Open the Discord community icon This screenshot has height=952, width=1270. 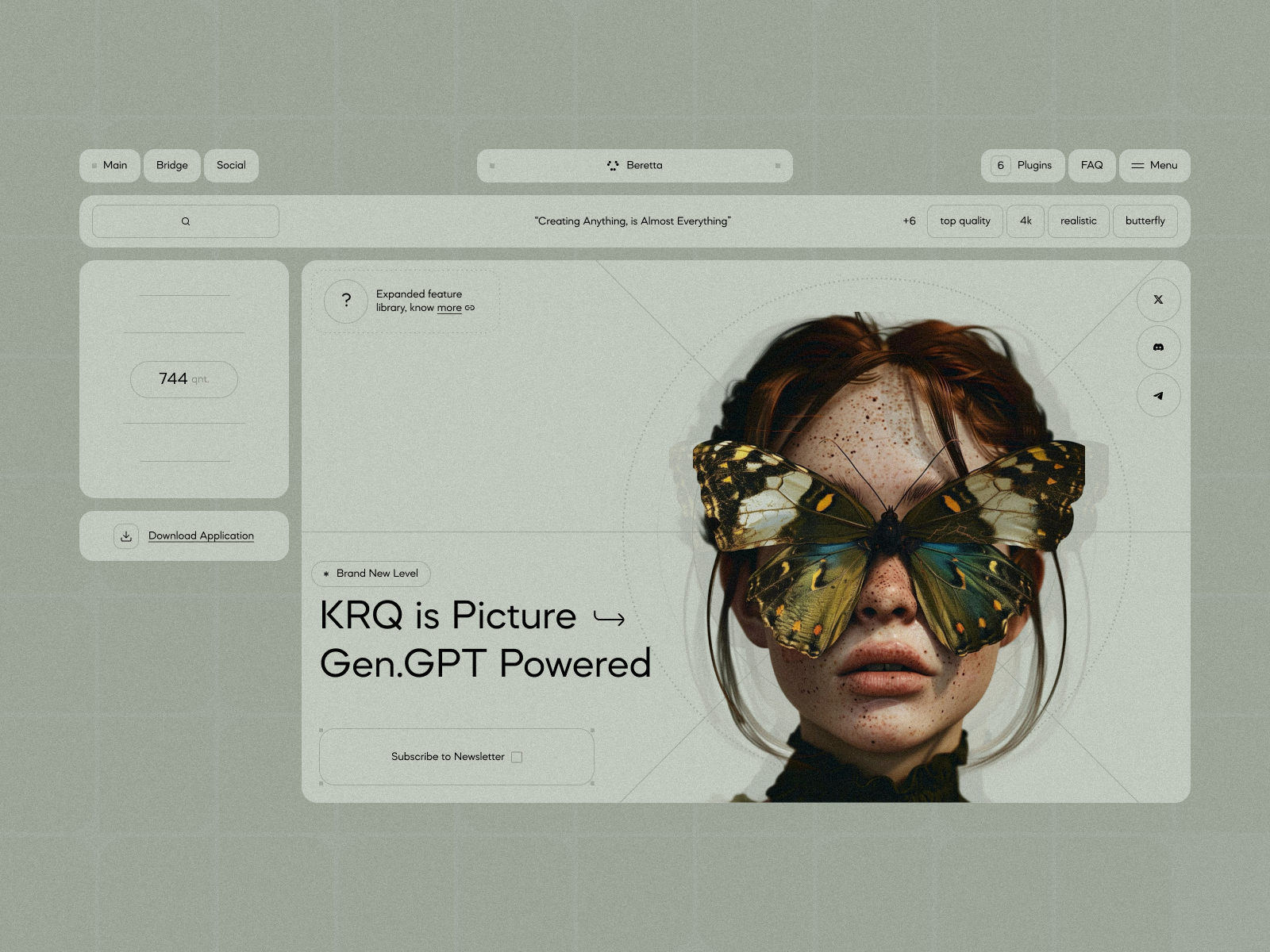tap(1158, 348)
